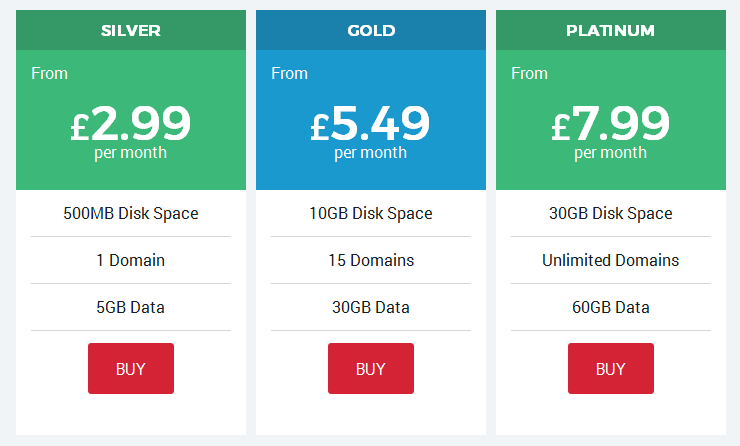Click the 60GB Data feature row
This screenshot has height=446, width=740.
pos(611,307)
